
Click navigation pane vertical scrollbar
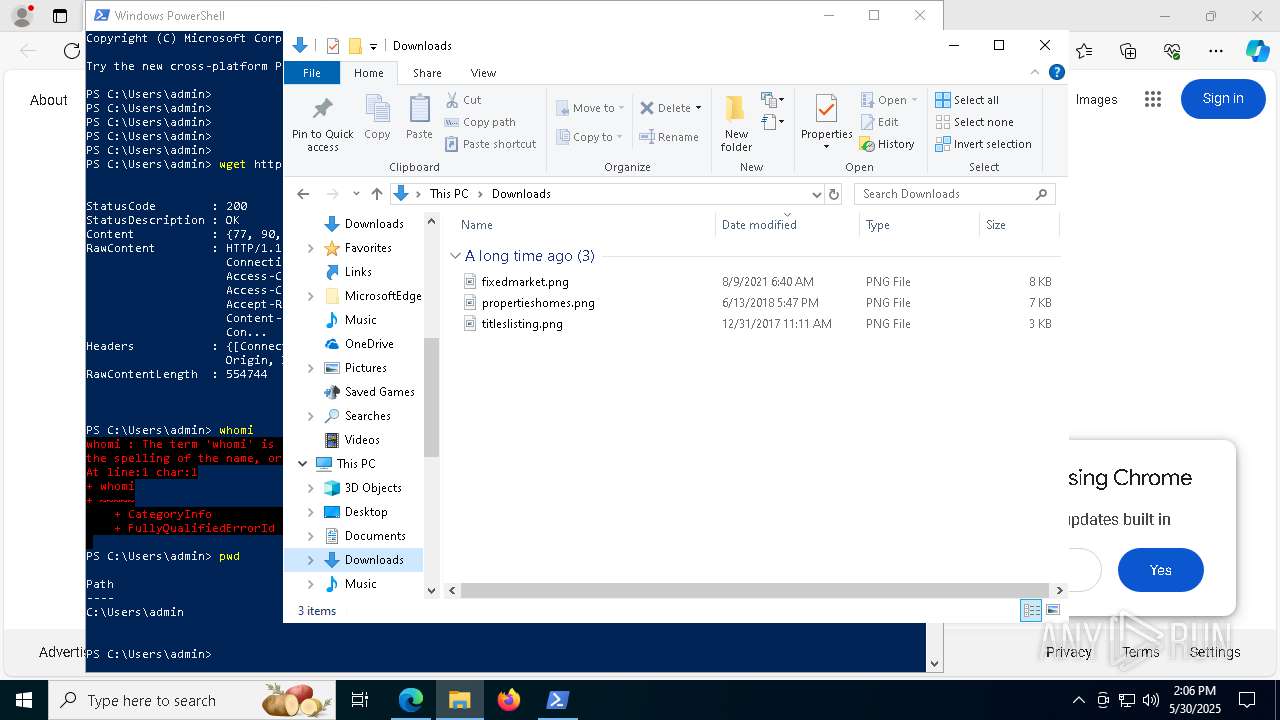point(432,398)
